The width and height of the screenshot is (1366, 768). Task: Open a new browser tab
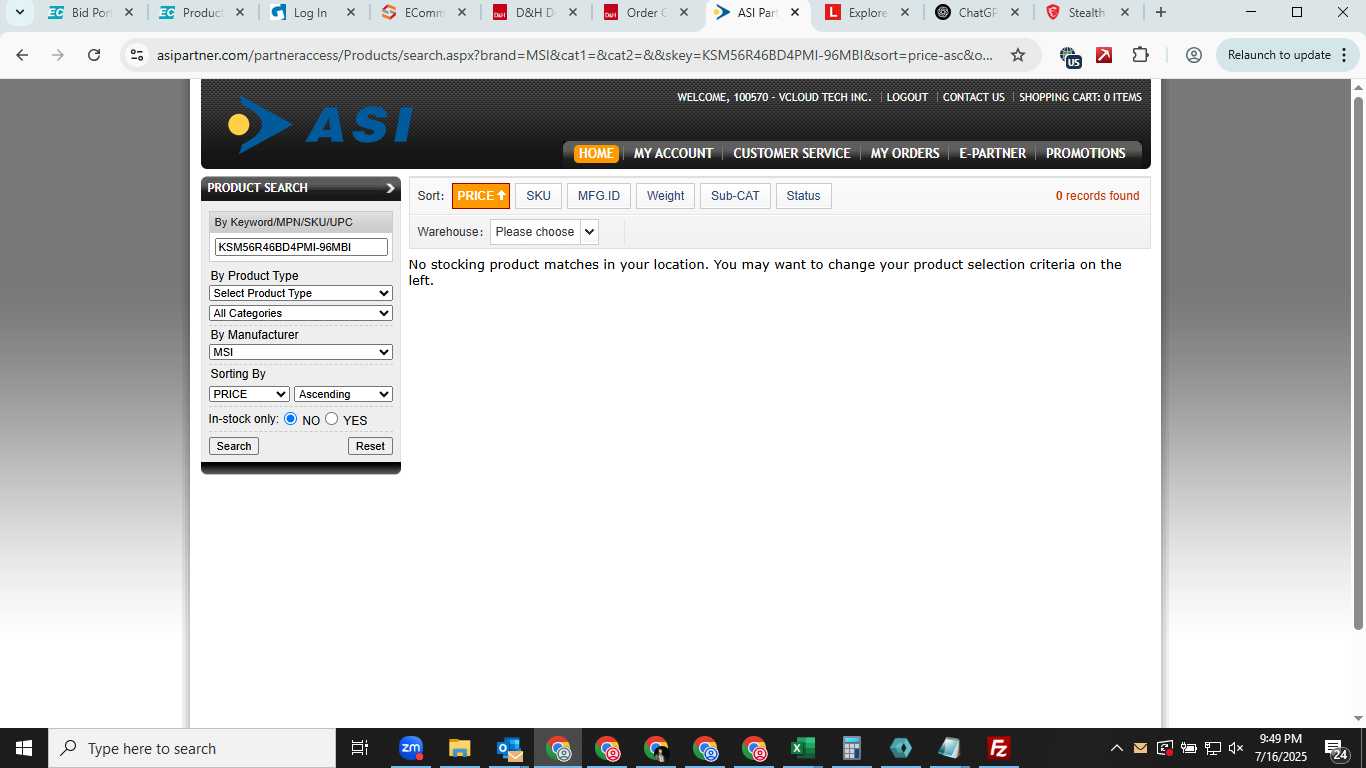click(1160, 12)
